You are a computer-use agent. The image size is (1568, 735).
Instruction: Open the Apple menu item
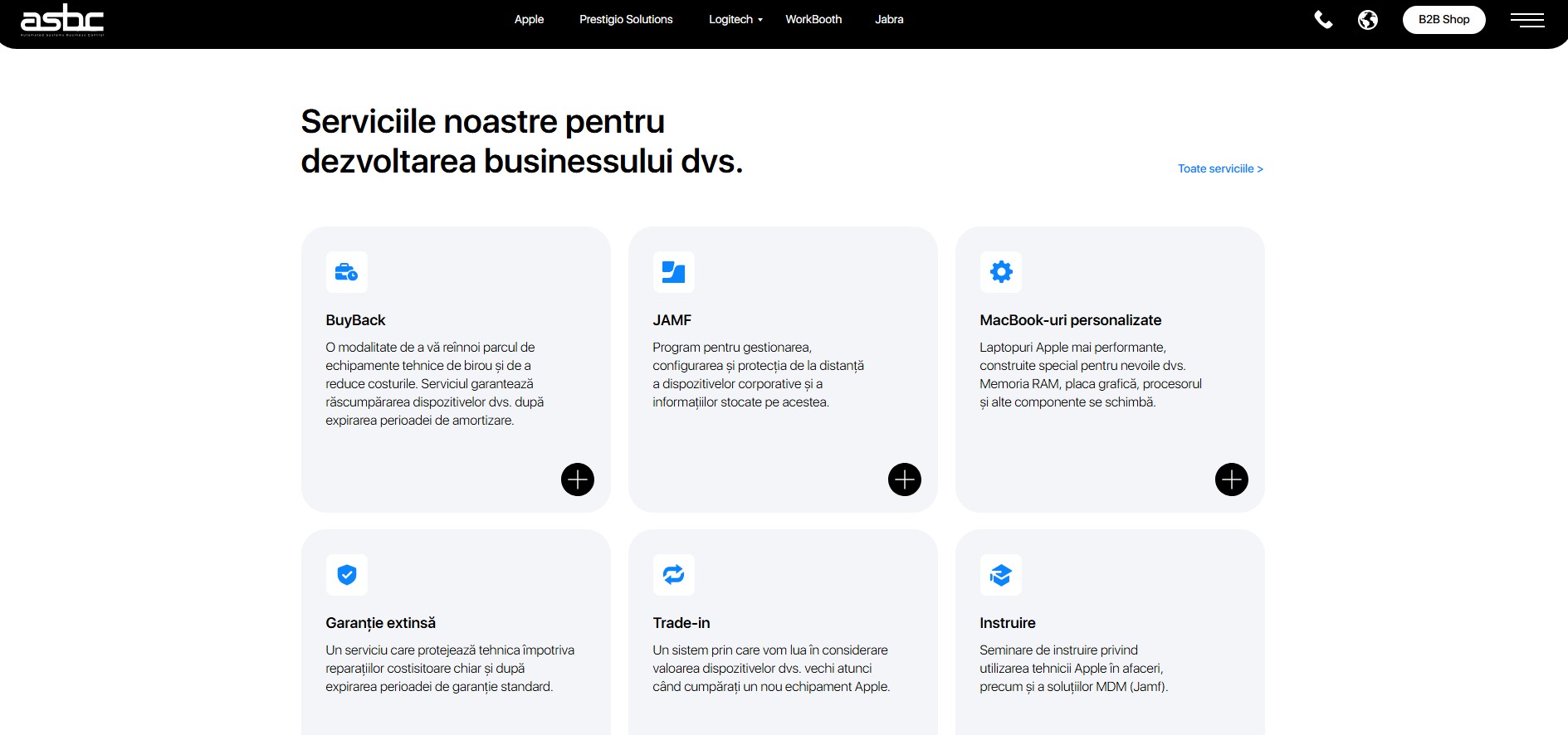coord(529,20)
